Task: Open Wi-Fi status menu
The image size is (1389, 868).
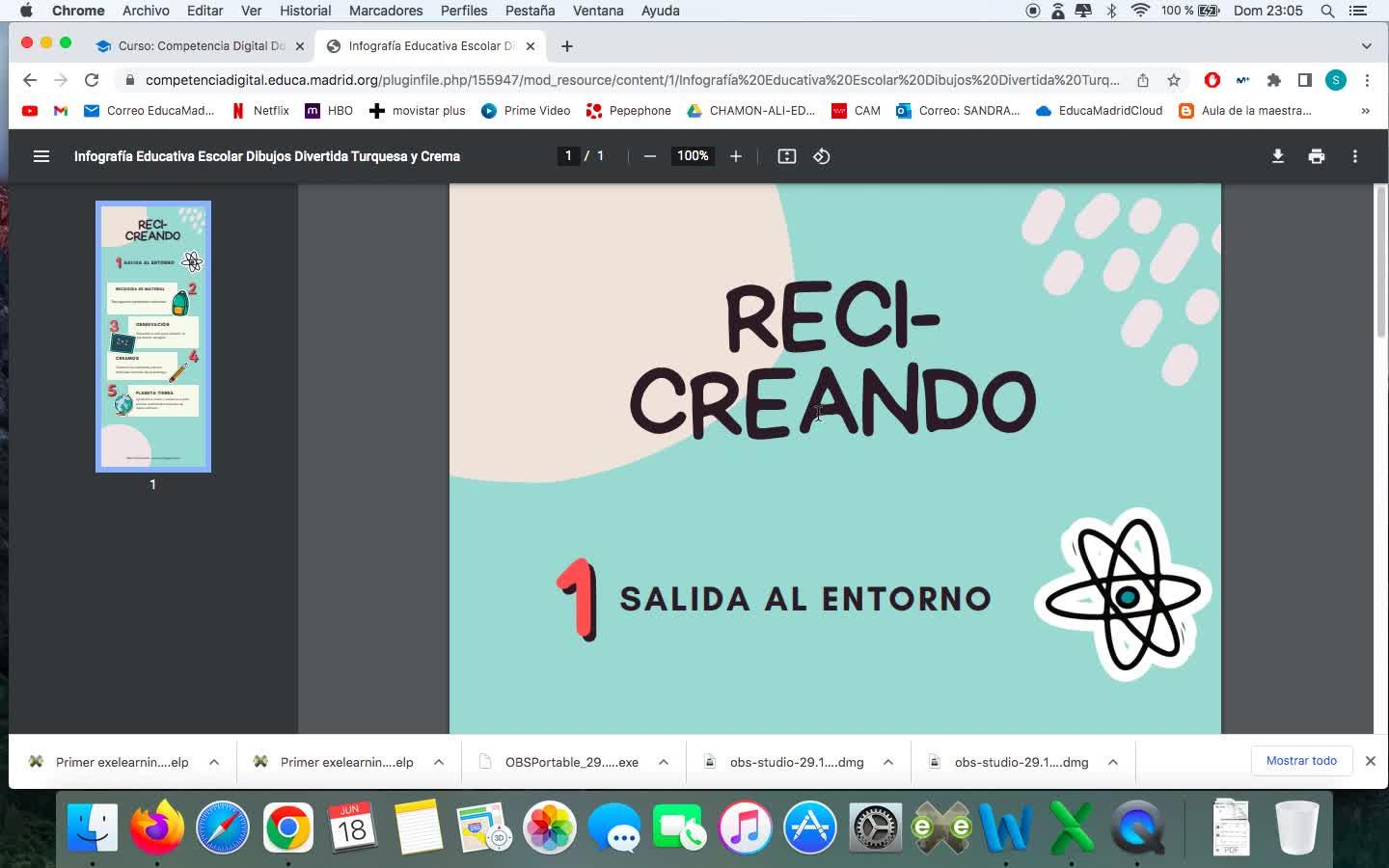Action: point(1140,11)
